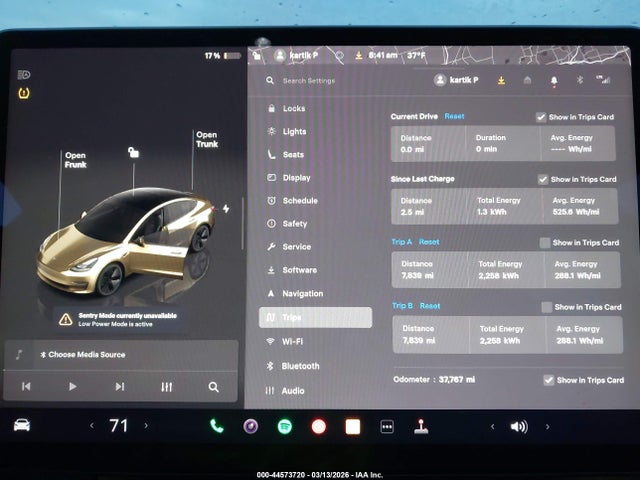Reset the Trip A stats
This screenshot has width=640, height=480.
(x=429, y=242)
